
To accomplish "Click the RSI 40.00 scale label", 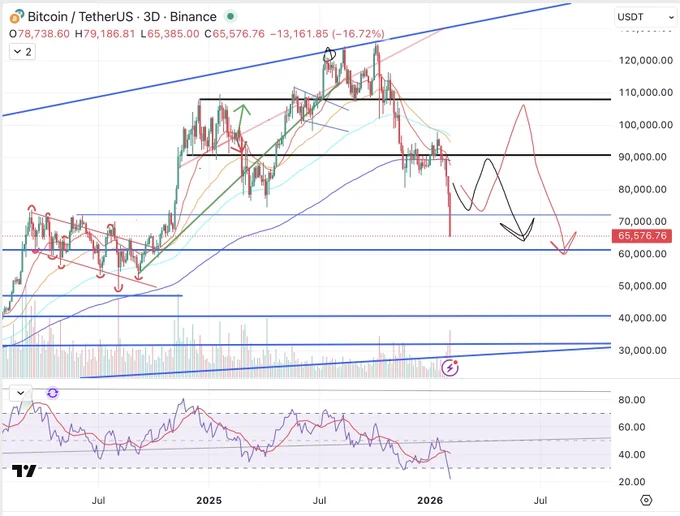I will (x=632, y=454).
